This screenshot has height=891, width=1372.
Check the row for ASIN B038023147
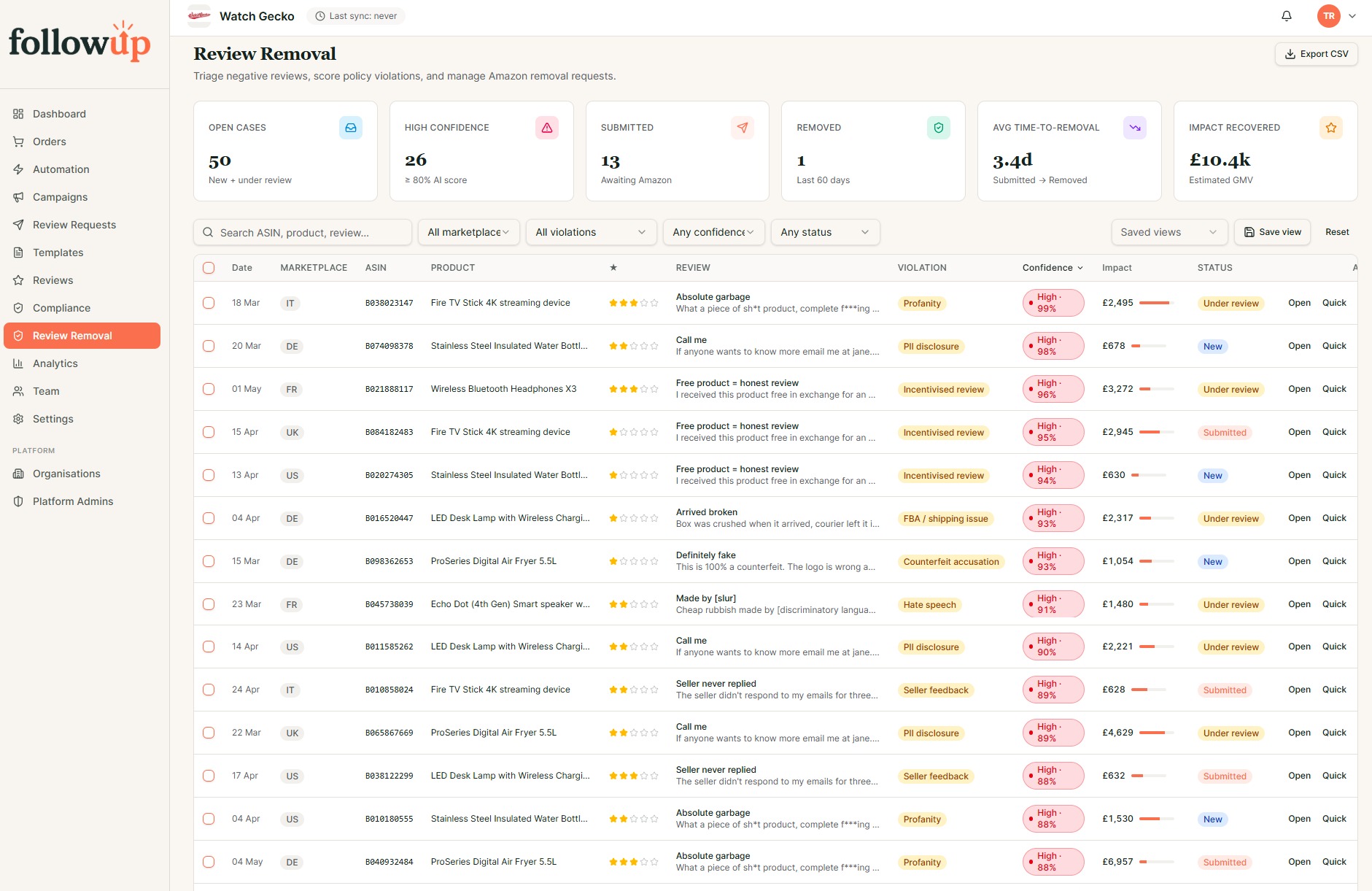point(209,303)
